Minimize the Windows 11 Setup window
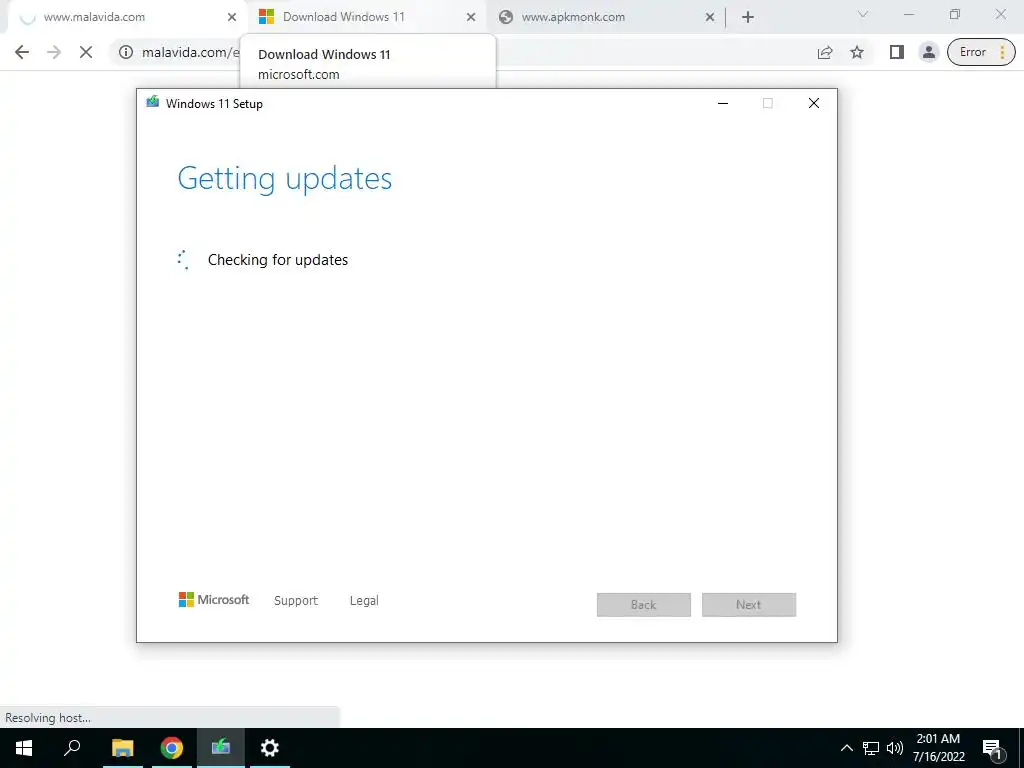 (x=722, y=103)
